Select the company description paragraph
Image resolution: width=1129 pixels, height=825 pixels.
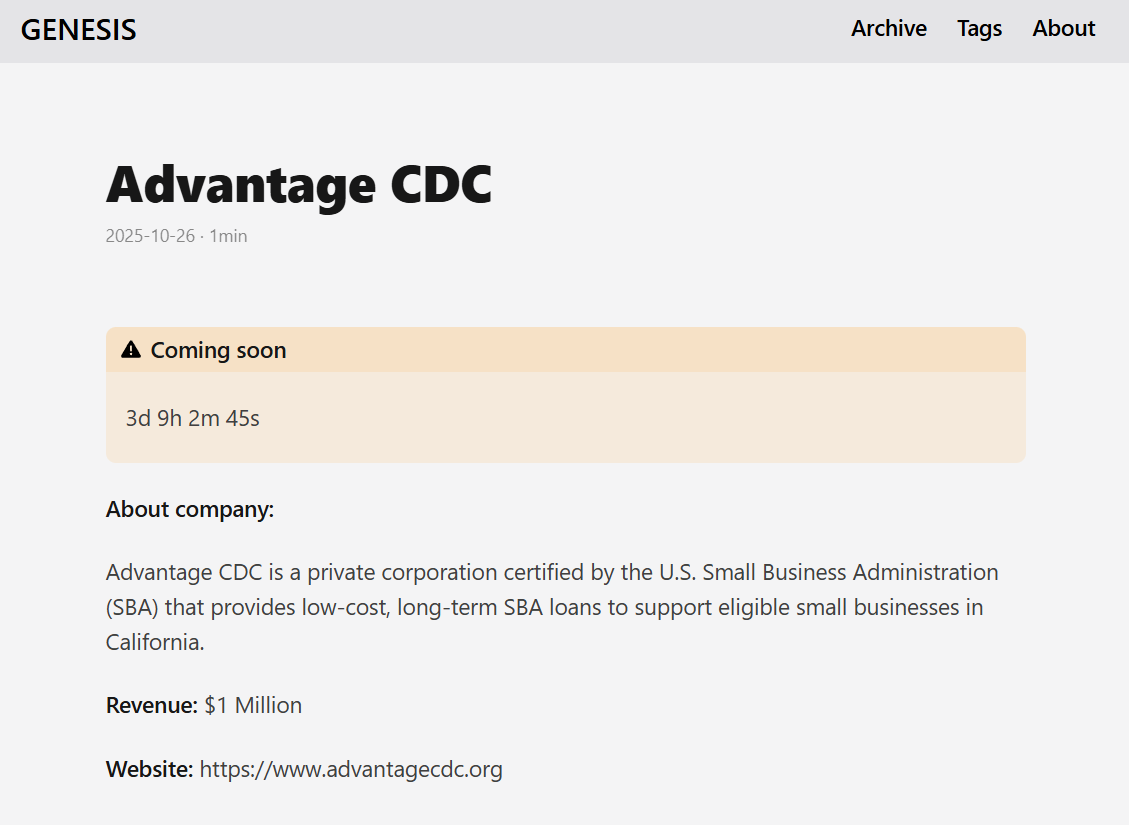point(550,606)
